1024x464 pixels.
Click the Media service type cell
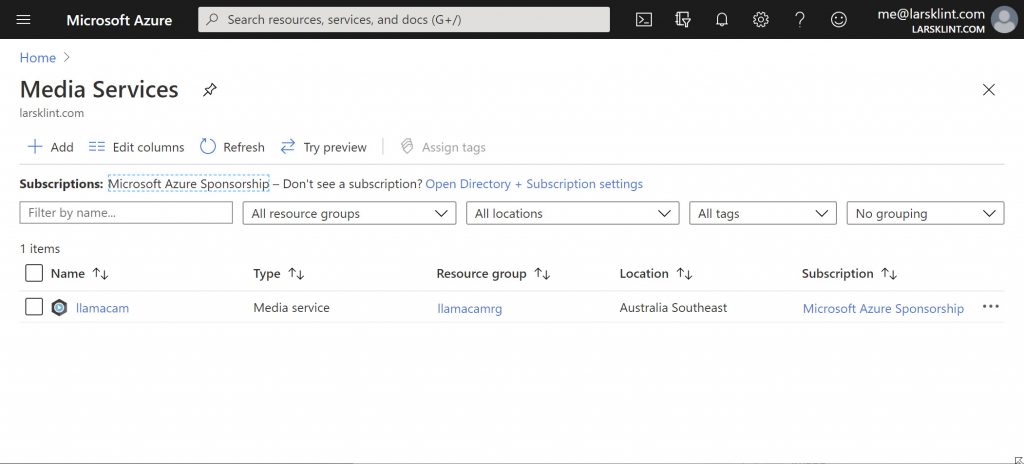tap(291, 307)
